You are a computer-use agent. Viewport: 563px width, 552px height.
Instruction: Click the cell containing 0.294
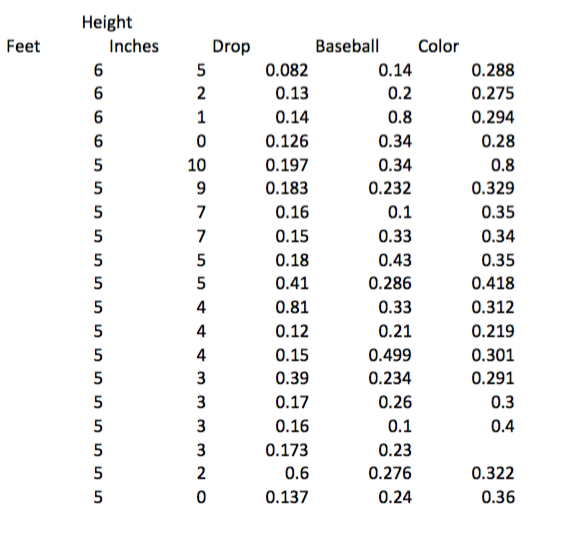[493, 117]
